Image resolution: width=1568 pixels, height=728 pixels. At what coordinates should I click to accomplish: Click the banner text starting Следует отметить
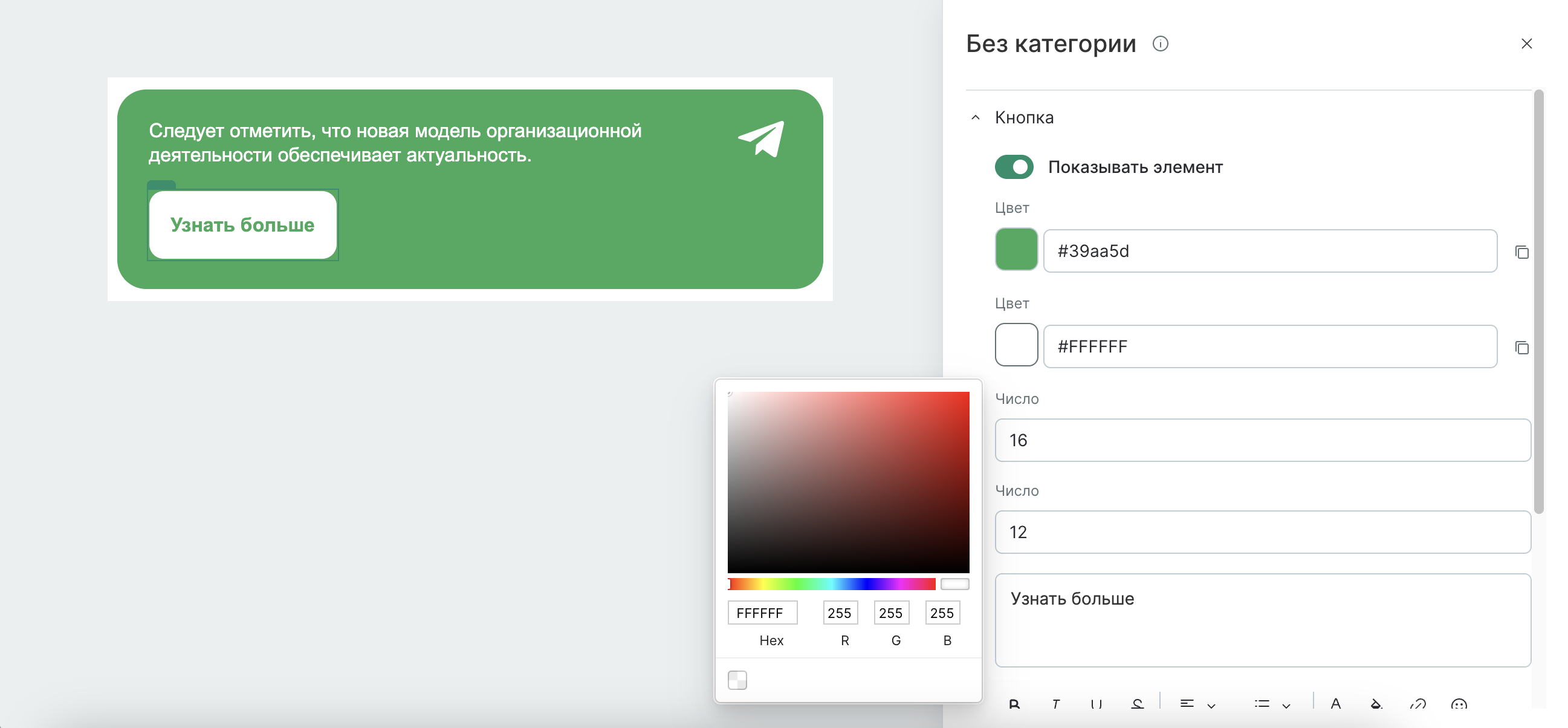click(x=395, y=143)
